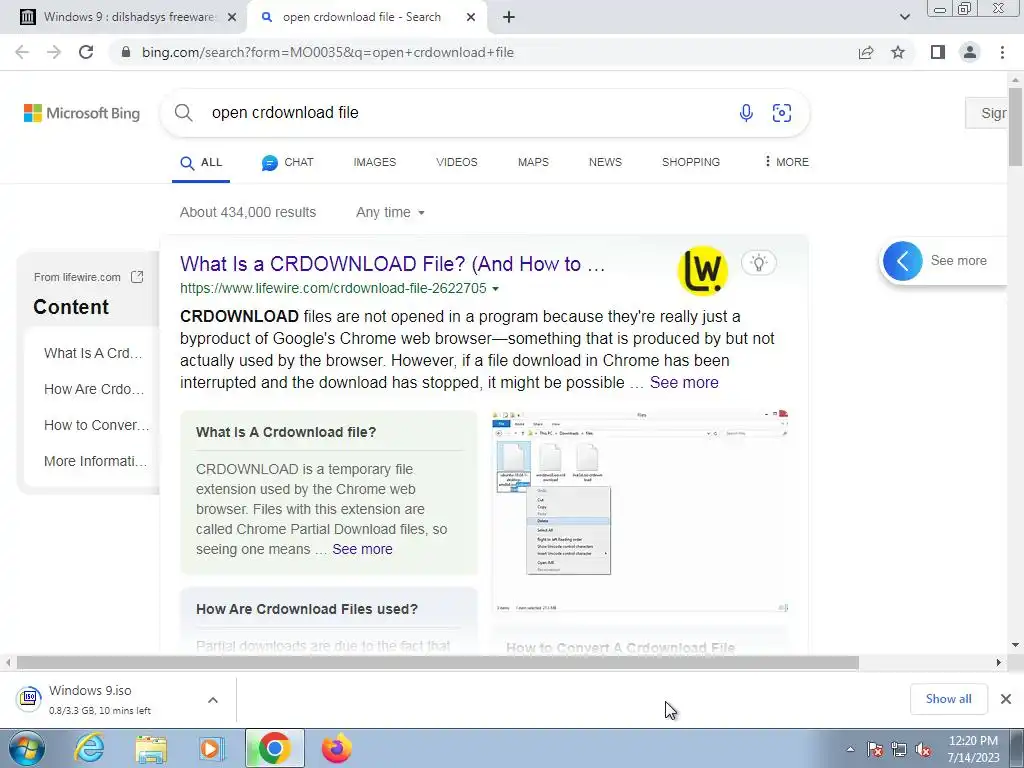Click the Sign in button

coord(986,113)
